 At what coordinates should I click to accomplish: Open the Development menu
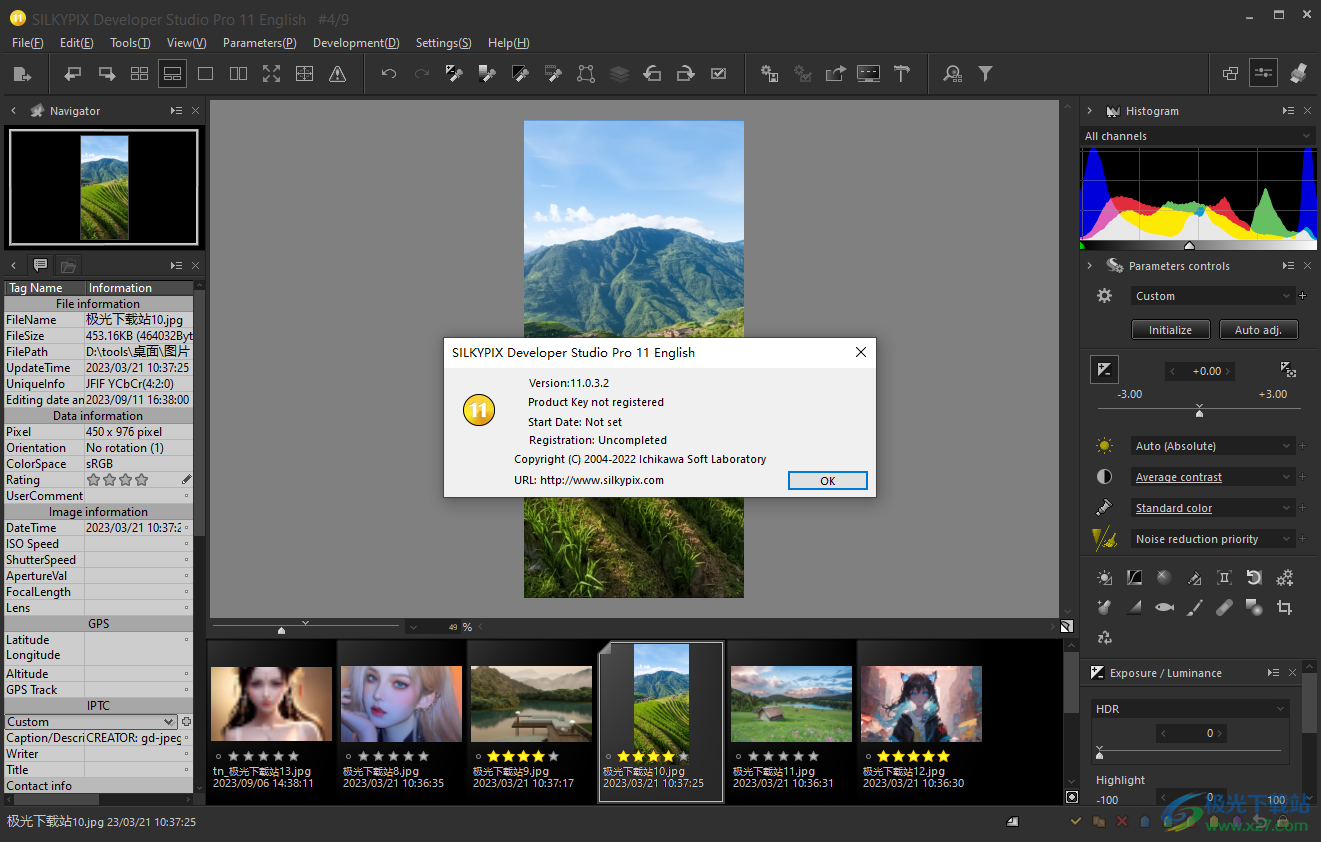(x=356, y=42)
